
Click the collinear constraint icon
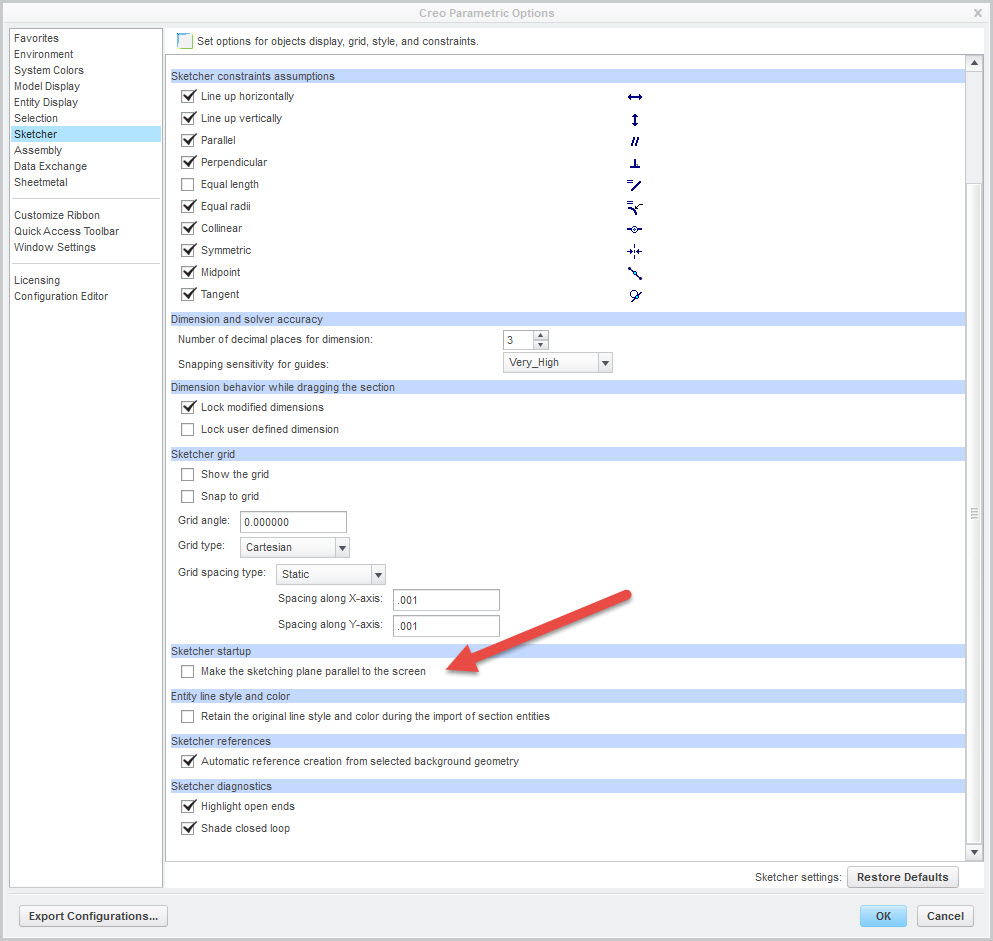pos(635,229)
